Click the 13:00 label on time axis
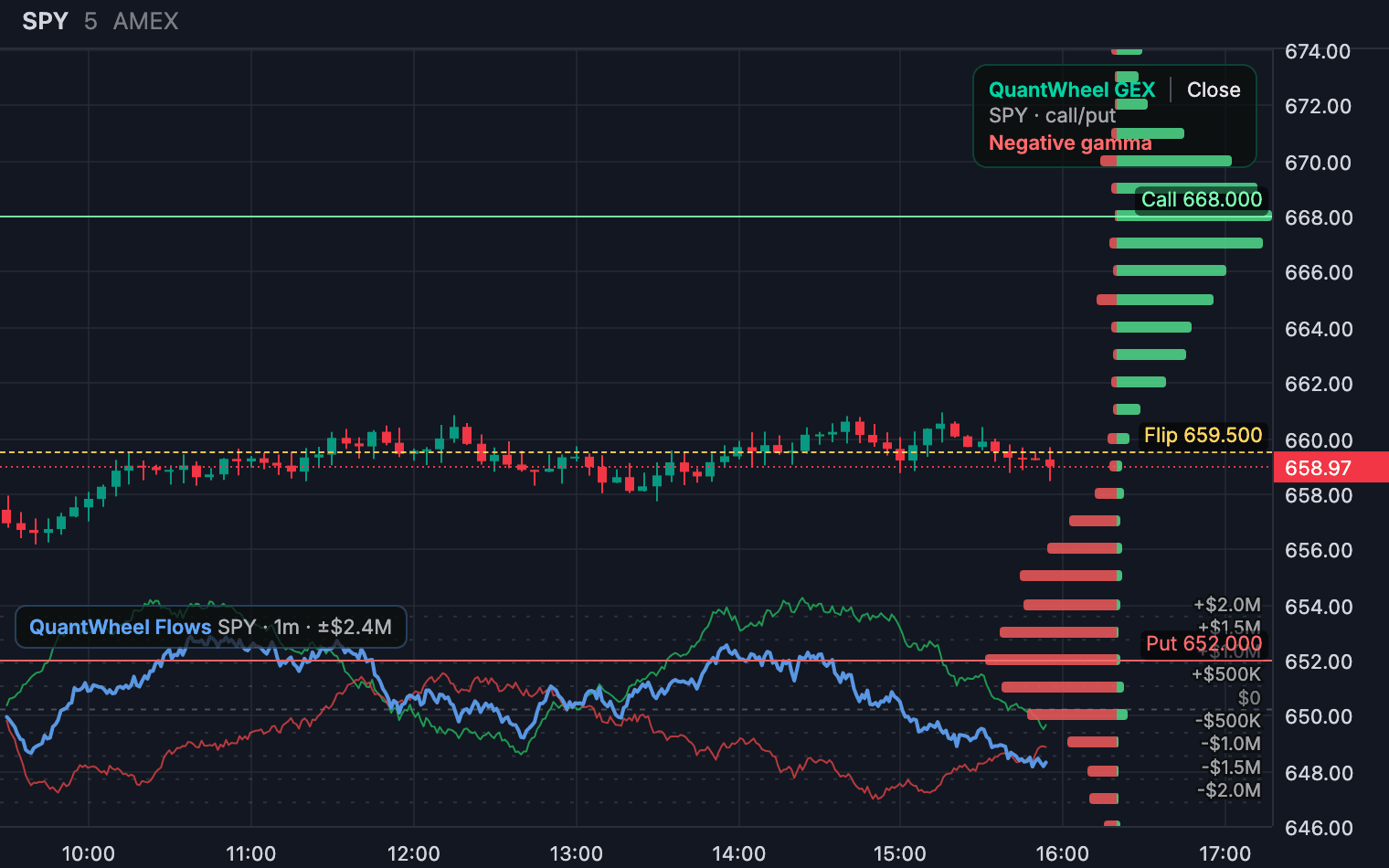The height and width of the screenshot is (868, 1389). (x=576, y=853)
